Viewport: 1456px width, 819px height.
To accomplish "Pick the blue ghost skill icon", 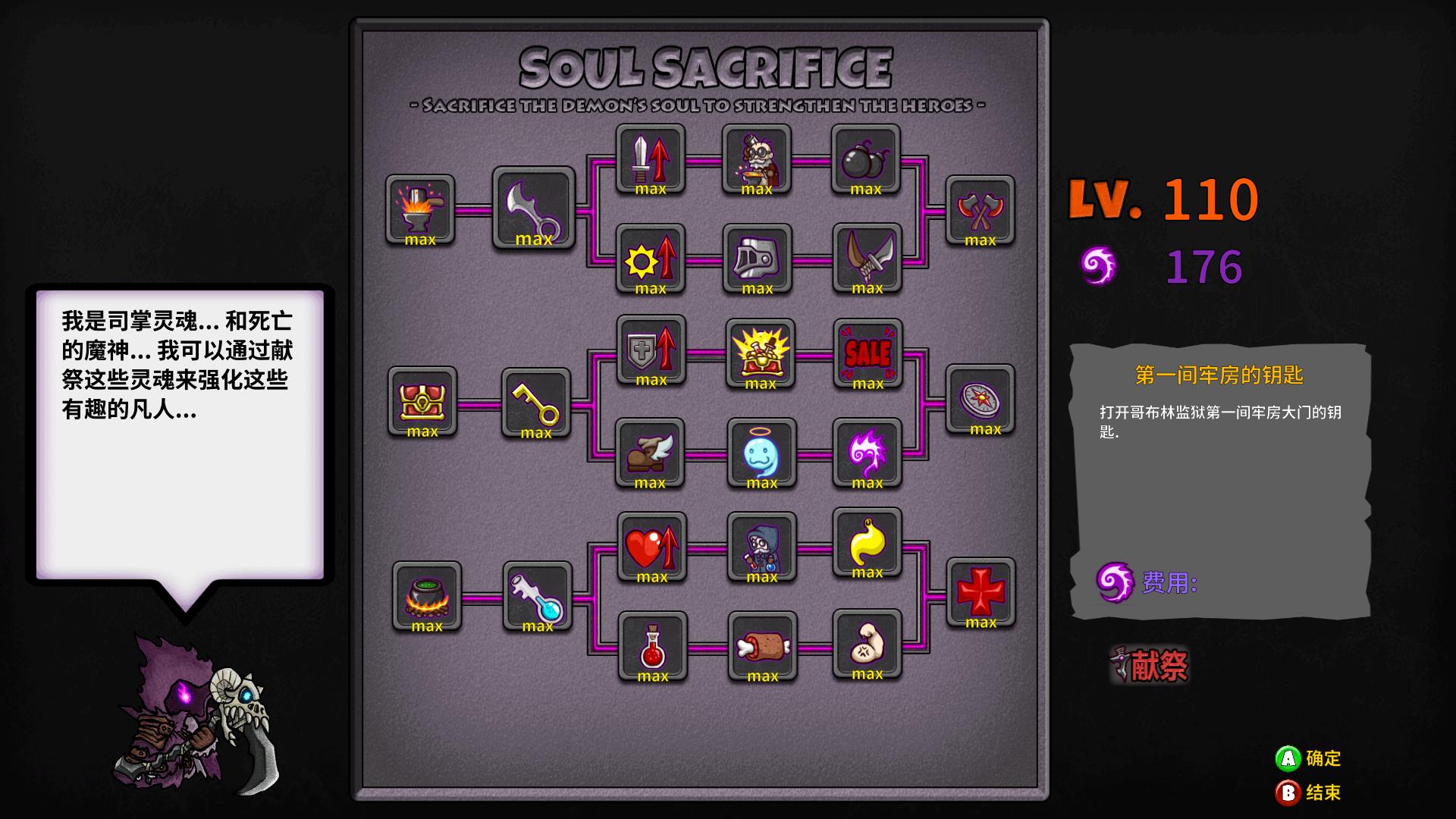I will pyautogui.click(x=761, y=453).
